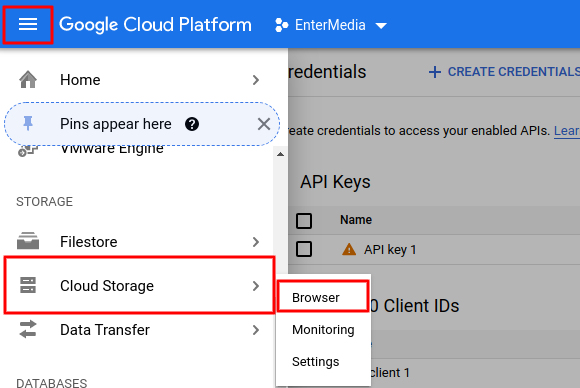This screenshot has width=580, height=388.
Task: Check the API key 1 row checkbox
Action: 304,249
